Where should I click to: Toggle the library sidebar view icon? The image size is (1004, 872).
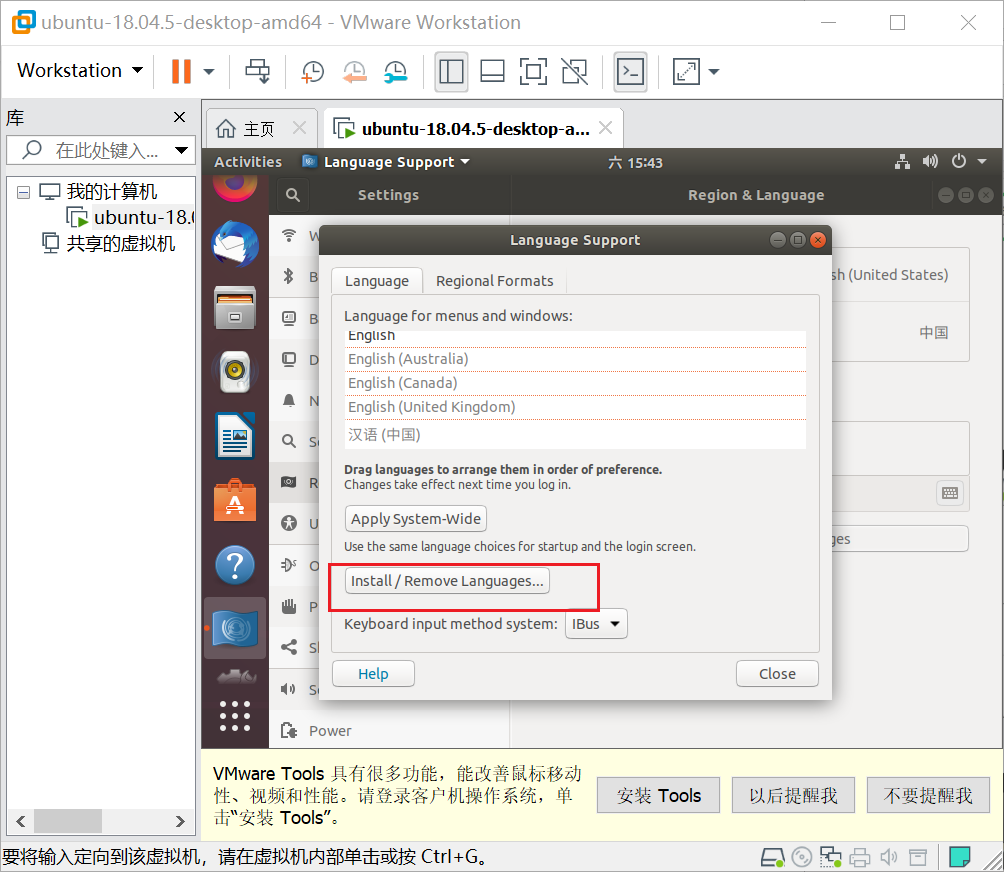click(x=451, y=71)
